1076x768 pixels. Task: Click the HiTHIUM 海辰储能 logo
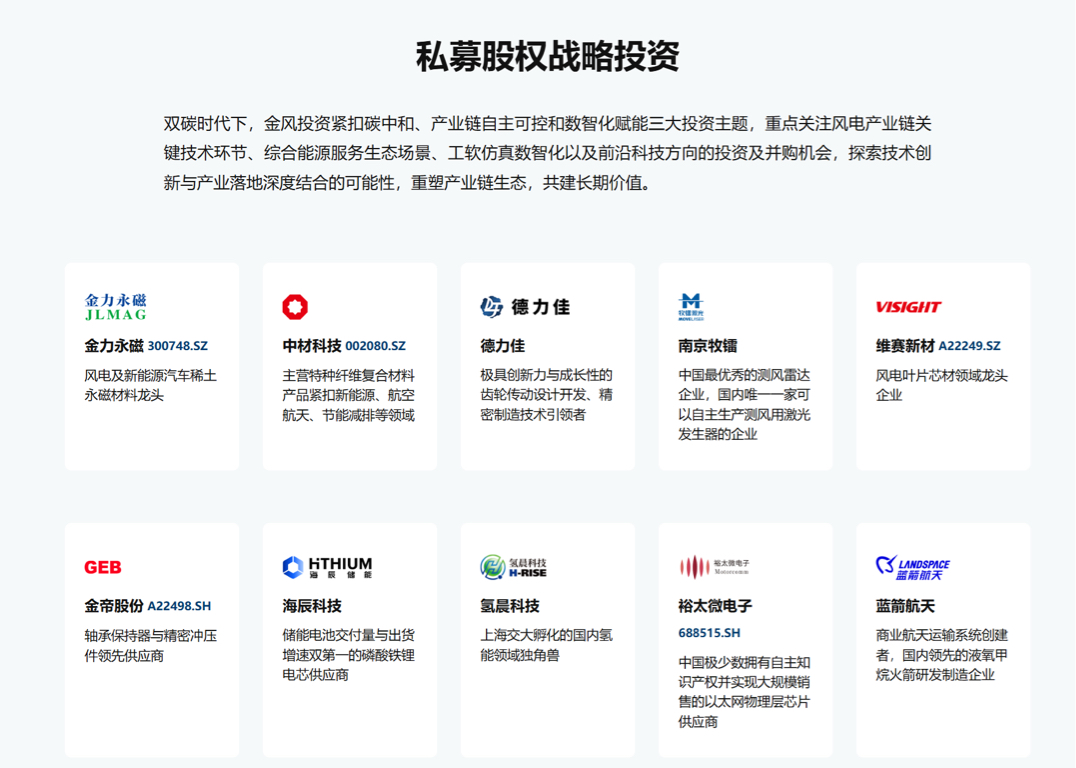327,568
